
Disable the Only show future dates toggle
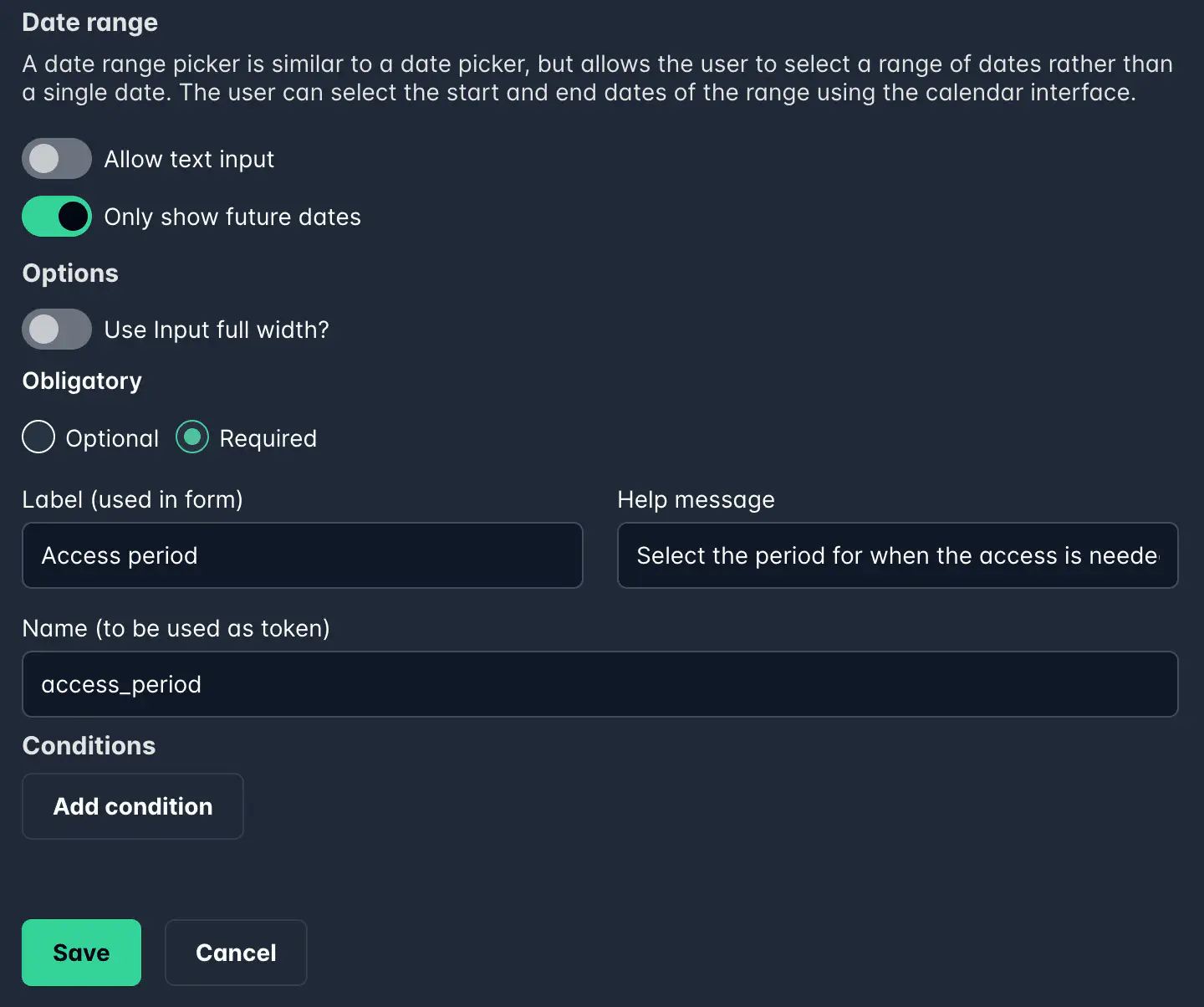pos(56,216)
